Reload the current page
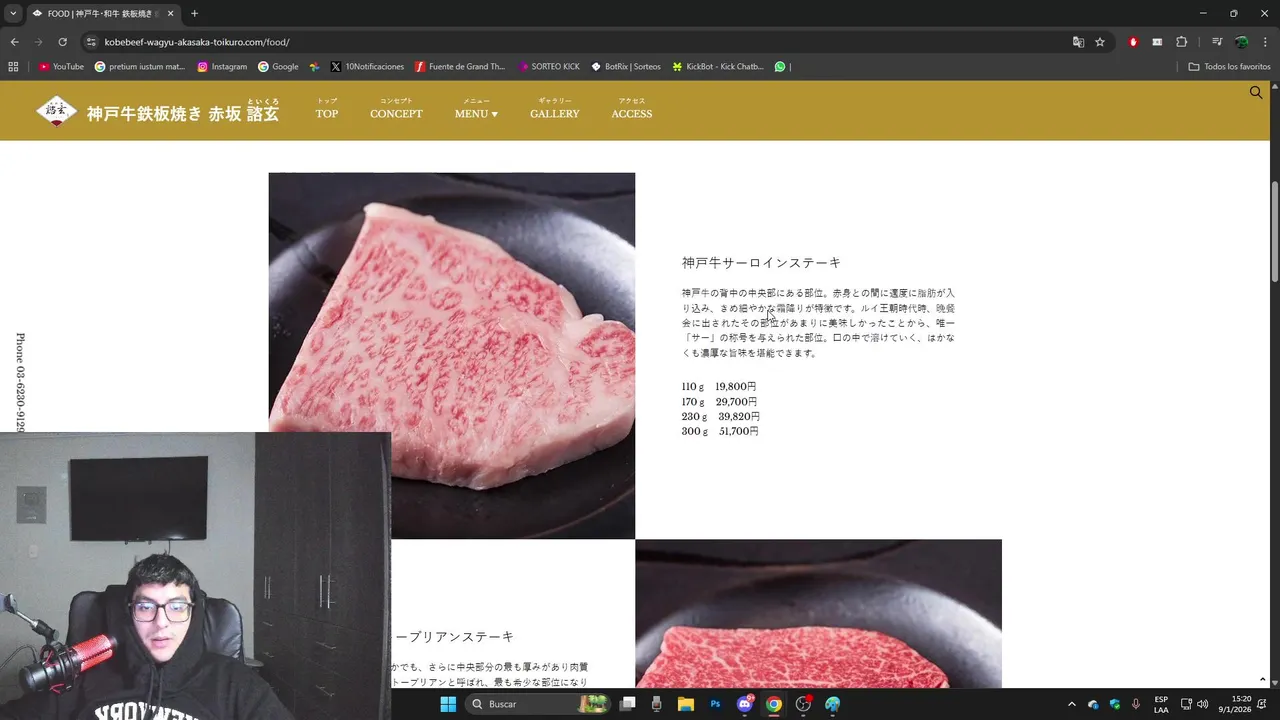1280x720 pixels. pyautogui.click(x=62, y=42)
